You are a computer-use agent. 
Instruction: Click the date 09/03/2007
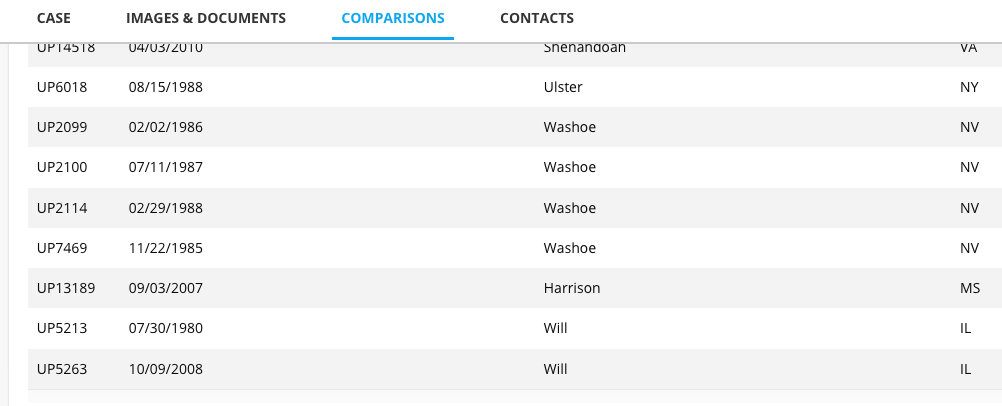click(x=166, y=288)
